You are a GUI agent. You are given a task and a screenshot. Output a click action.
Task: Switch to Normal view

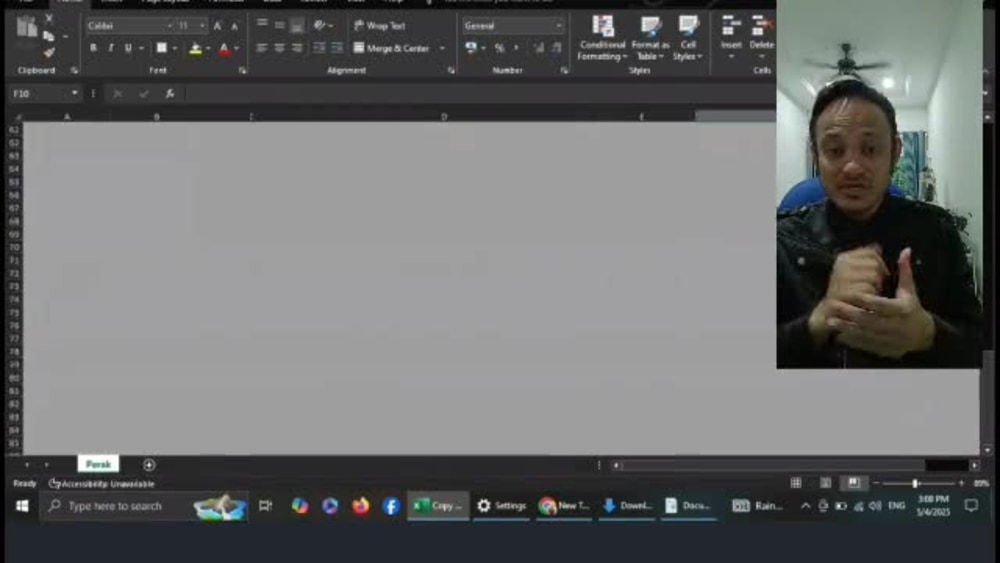796,483
